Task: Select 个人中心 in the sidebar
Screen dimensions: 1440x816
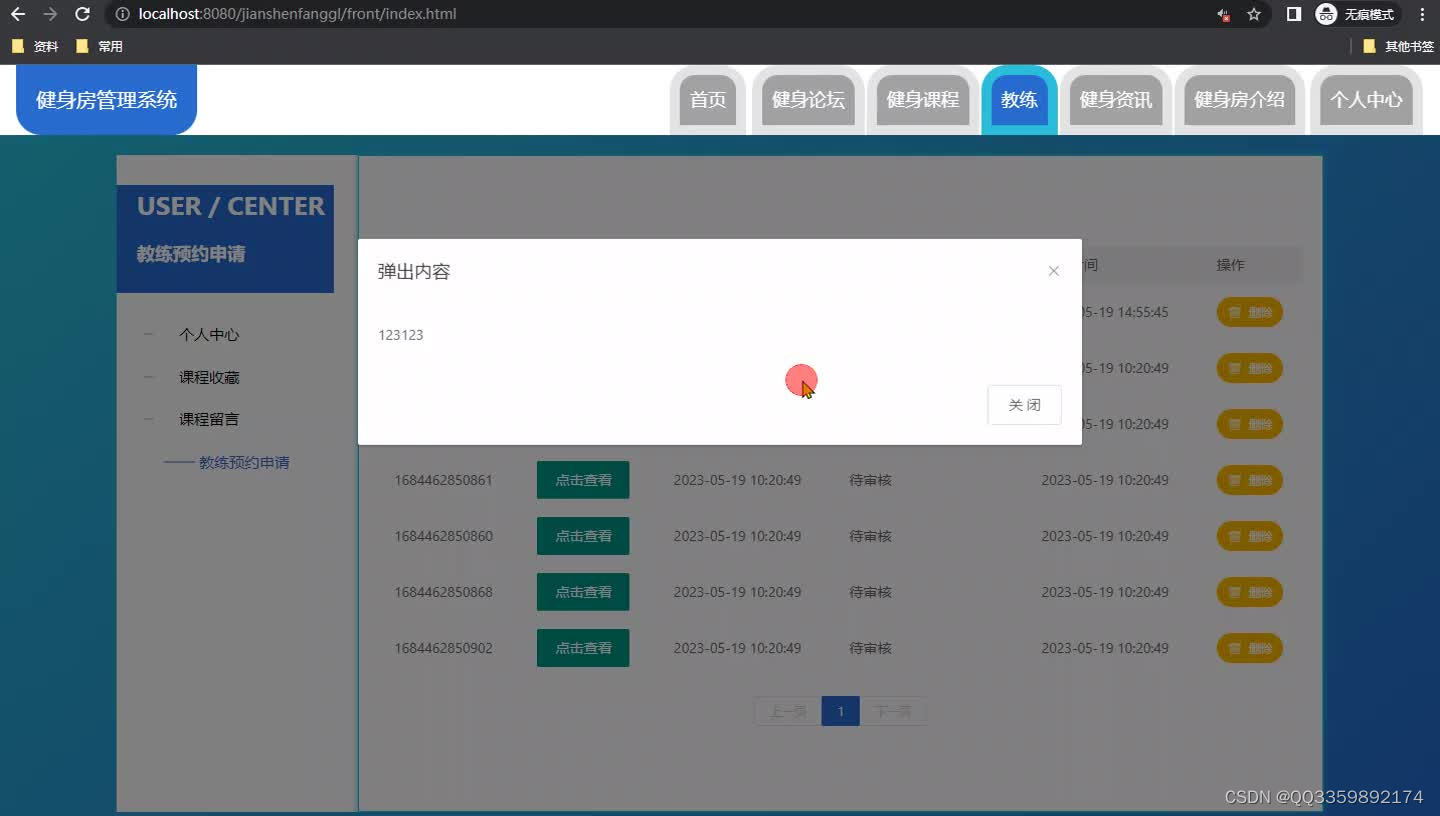Action: pos(209,335)
